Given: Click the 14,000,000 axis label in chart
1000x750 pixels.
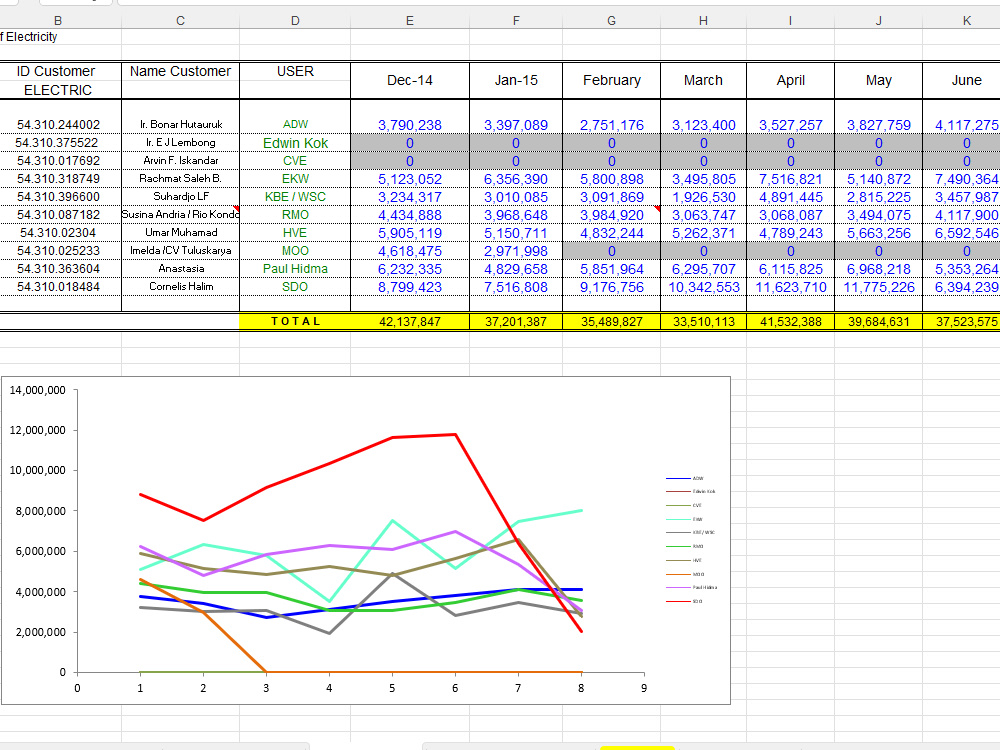Looking at the screenshot, I should pos(38,390).
